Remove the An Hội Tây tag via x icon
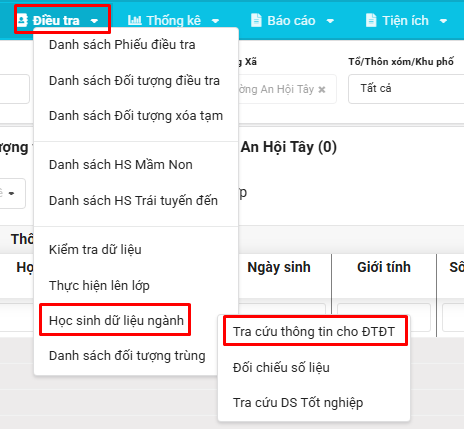 (322, 89)
